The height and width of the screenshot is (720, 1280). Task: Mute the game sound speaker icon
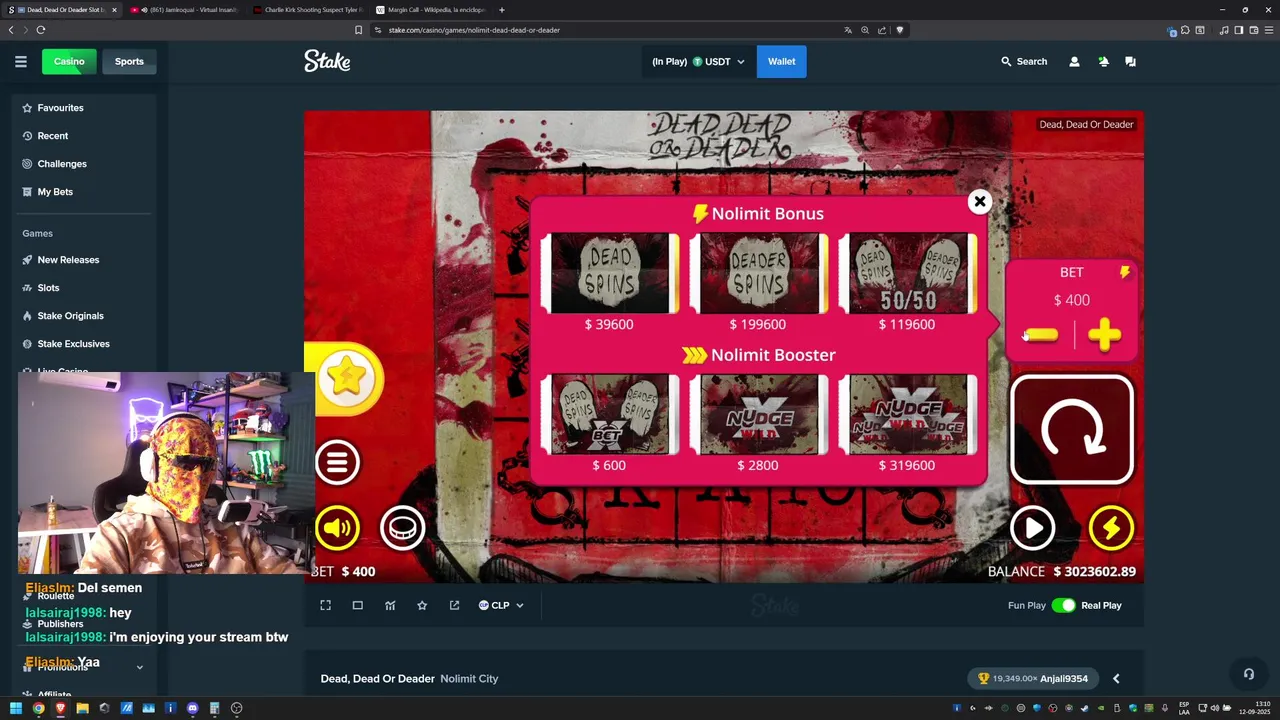pyautogui.click(x=337, y=528)
